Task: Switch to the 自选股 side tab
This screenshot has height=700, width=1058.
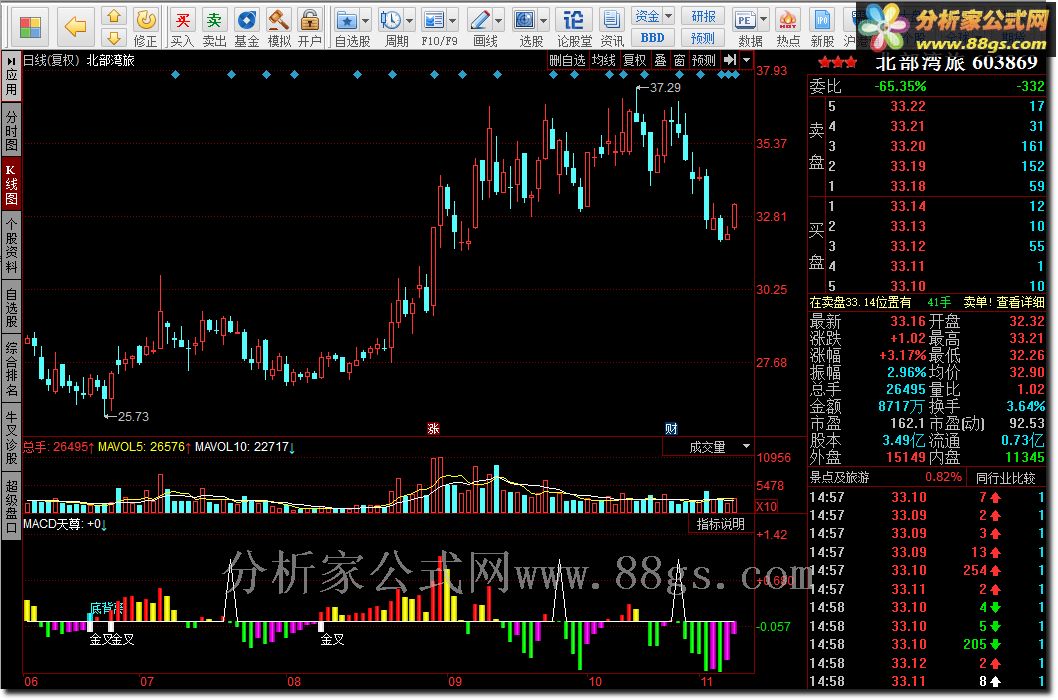Action: pos(11,309)
